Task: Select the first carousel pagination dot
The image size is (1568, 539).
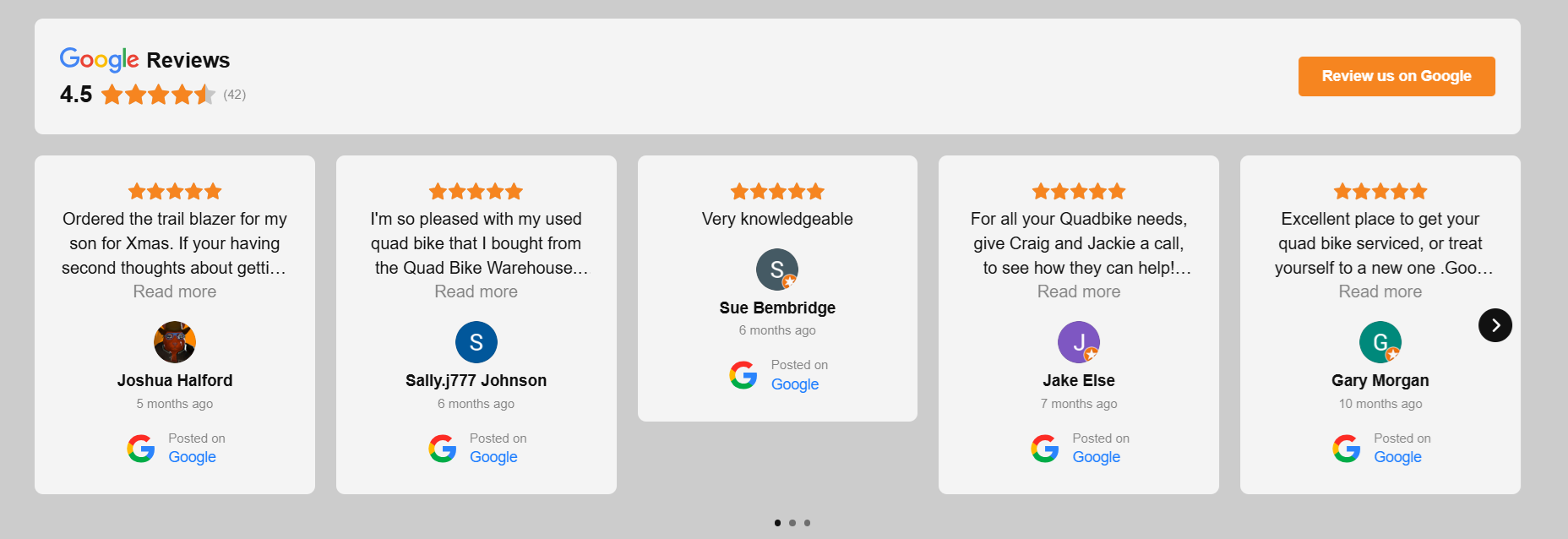Action: point(777,523)
